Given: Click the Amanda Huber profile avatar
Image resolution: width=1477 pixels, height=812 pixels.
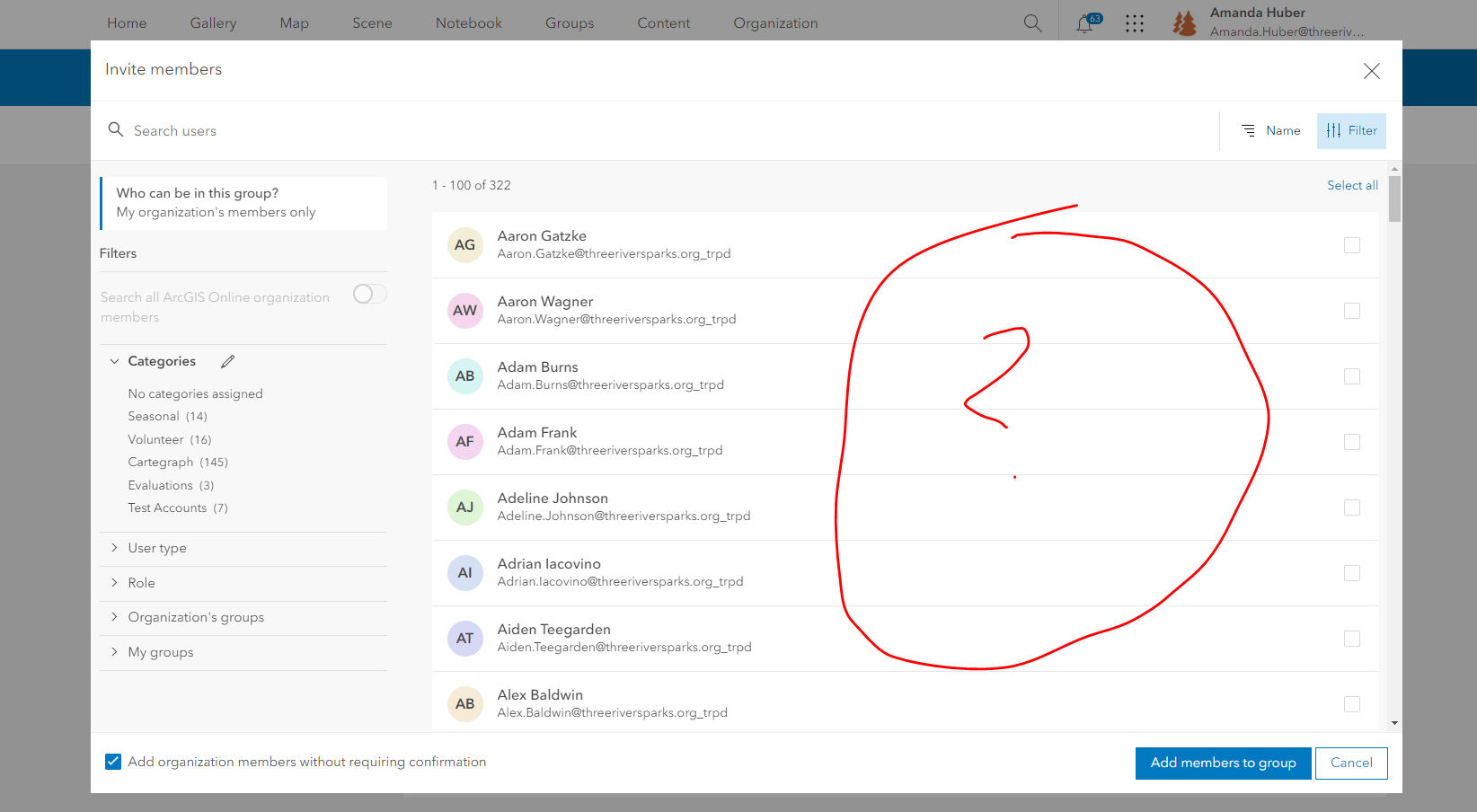Looking at the screenshot, I should click(1184, 24).
